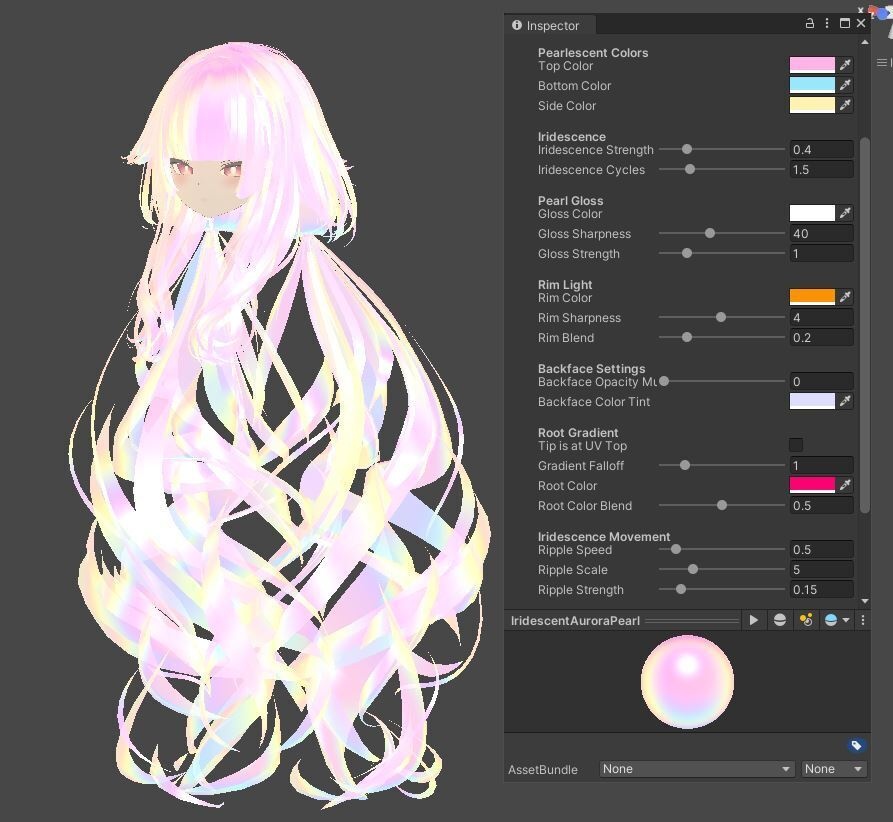
Task: Click the Rim Blend slider handle
Action: (687, 337)
